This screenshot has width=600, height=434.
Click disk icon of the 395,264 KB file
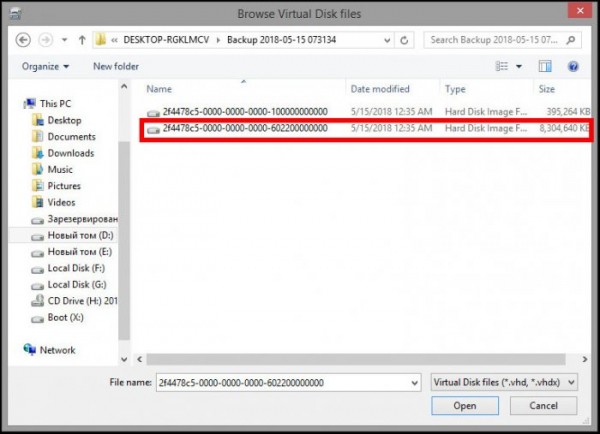[153, 113]
